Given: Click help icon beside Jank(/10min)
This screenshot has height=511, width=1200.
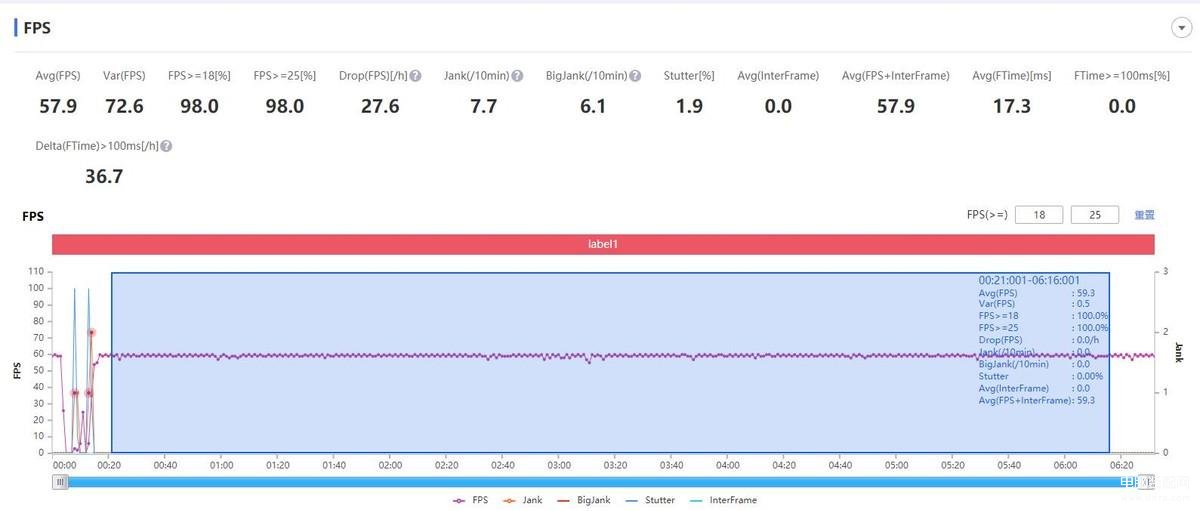Looking at the screenshot, I should [x=517, y=76].
